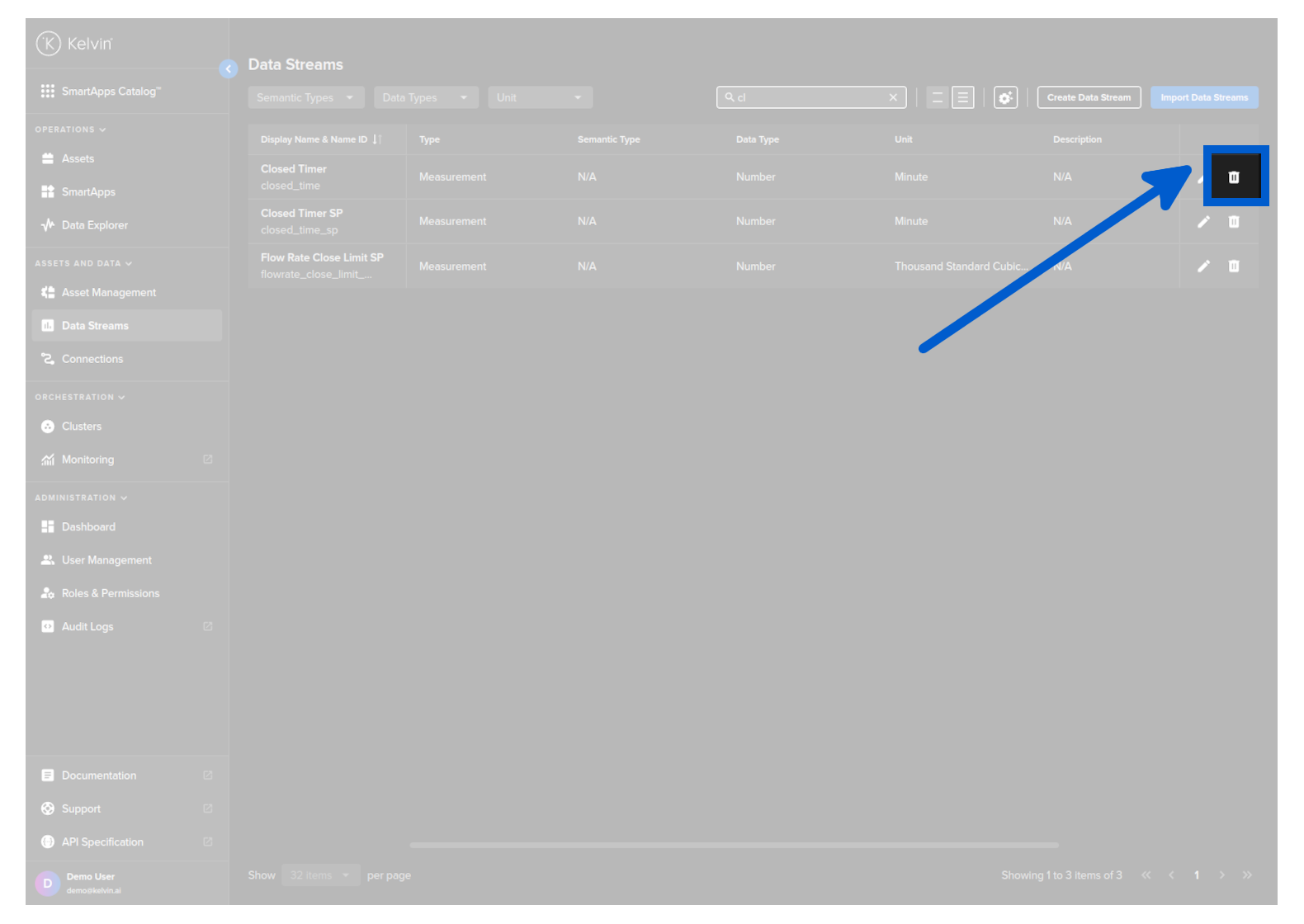Switch to expanded row density view

(962, 97)
